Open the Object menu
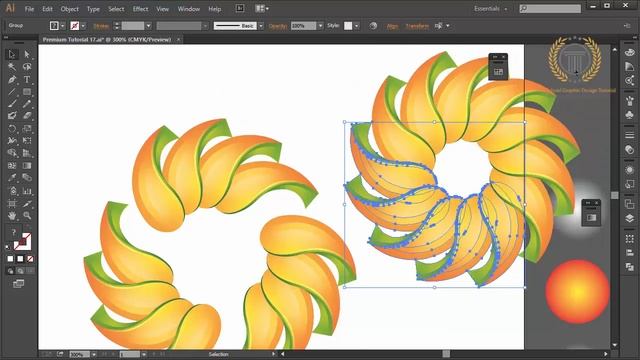 pyautogui.click(x=69, y=9)
